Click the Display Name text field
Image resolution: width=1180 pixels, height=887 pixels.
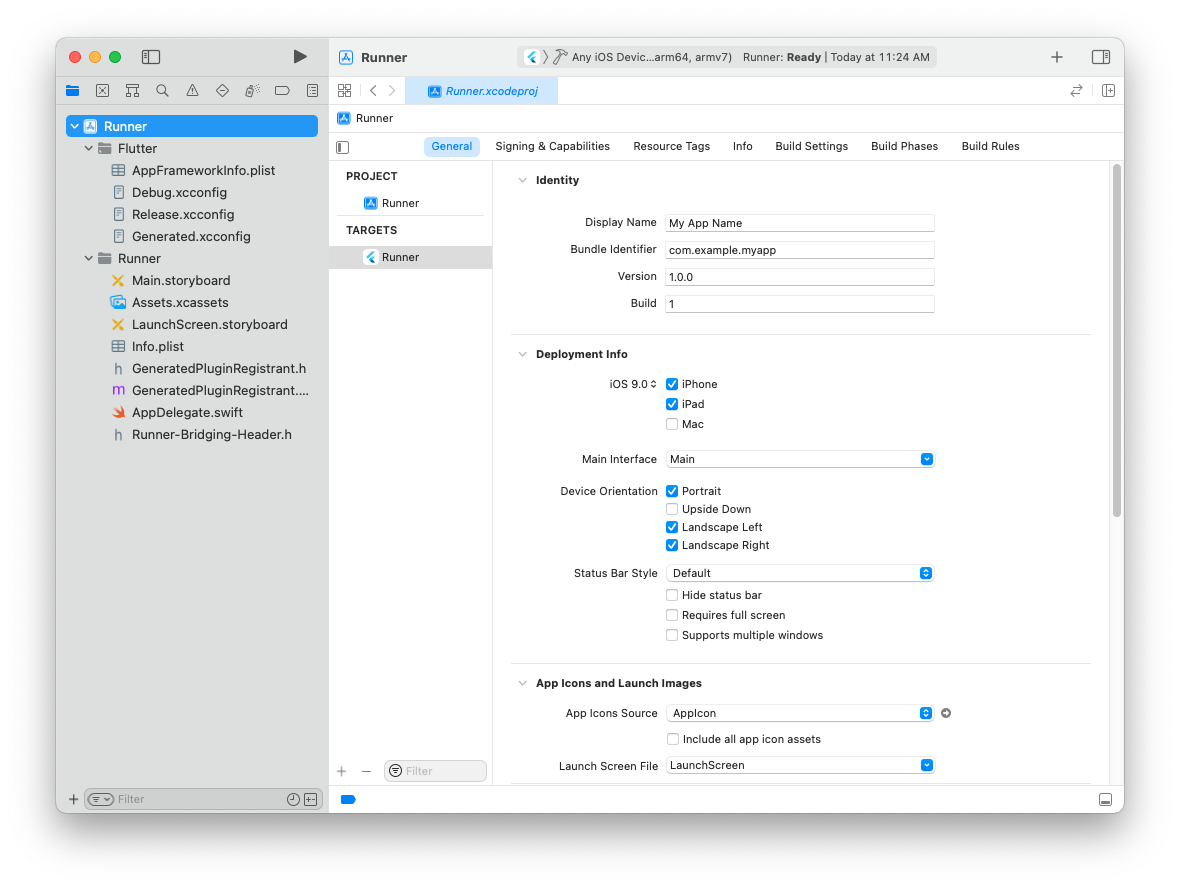tap(799, 222)
